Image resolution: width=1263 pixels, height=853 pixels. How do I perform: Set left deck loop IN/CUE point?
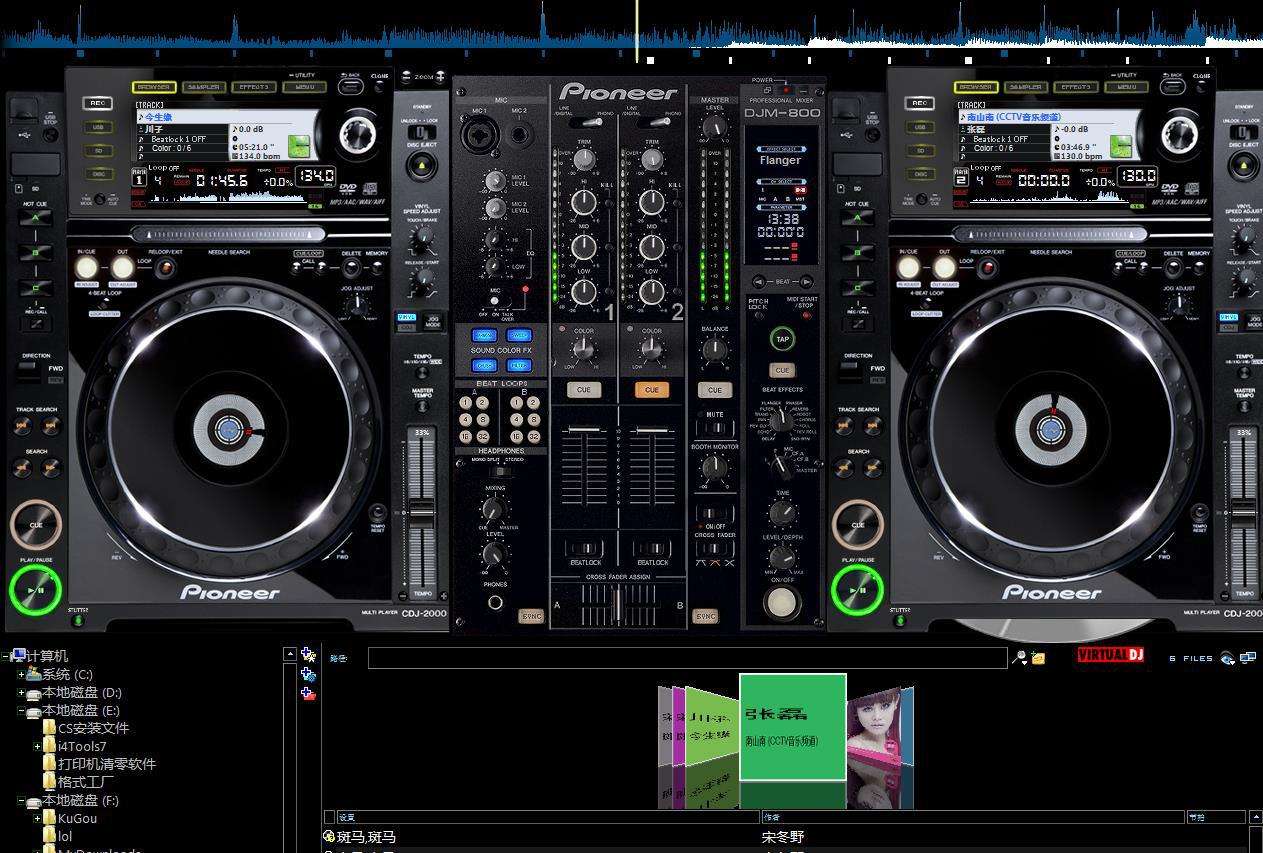(x=86, y=267)
